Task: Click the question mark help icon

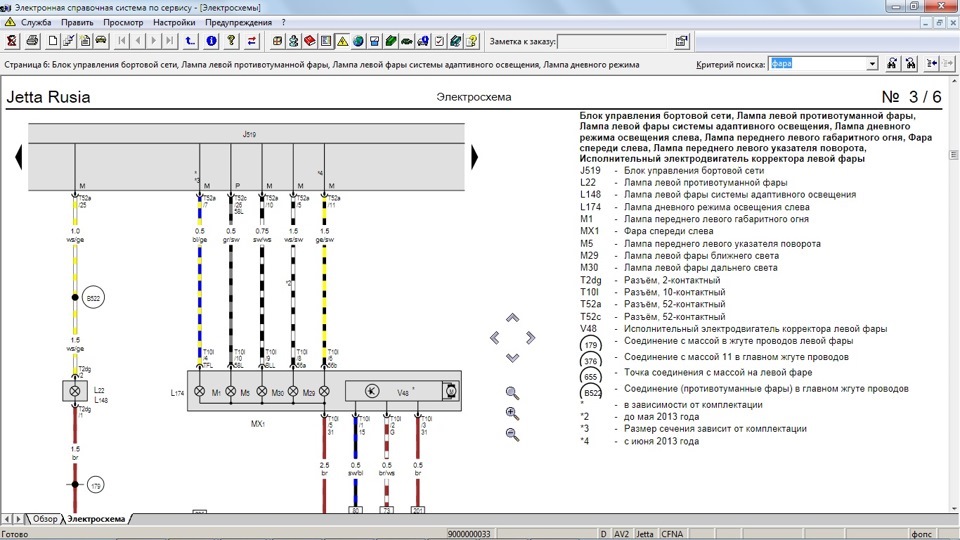Action: (231, 41)
